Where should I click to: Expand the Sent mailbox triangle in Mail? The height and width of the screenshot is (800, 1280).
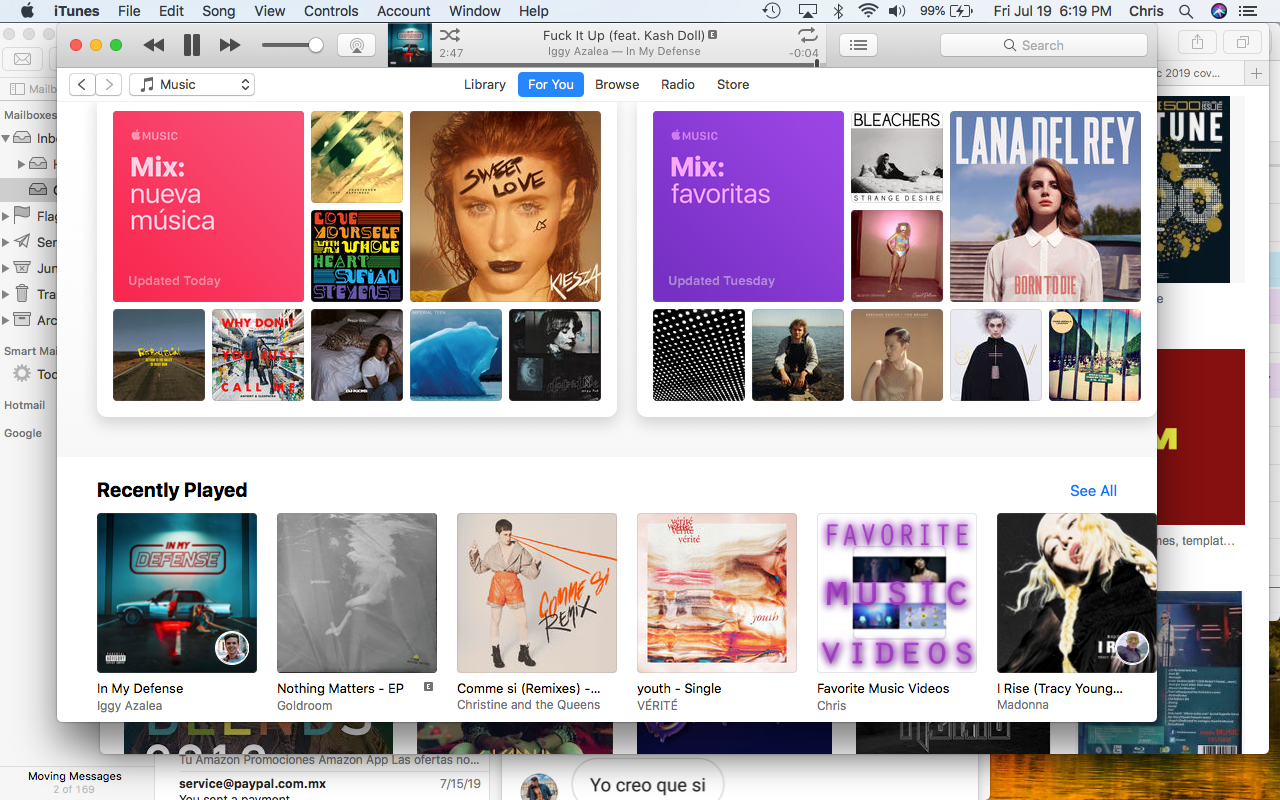6,242
